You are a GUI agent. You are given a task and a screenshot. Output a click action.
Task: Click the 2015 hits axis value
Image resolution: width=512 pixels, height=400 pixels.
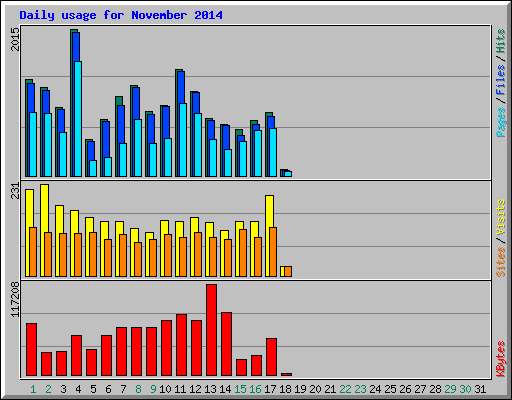click(15, 39)
